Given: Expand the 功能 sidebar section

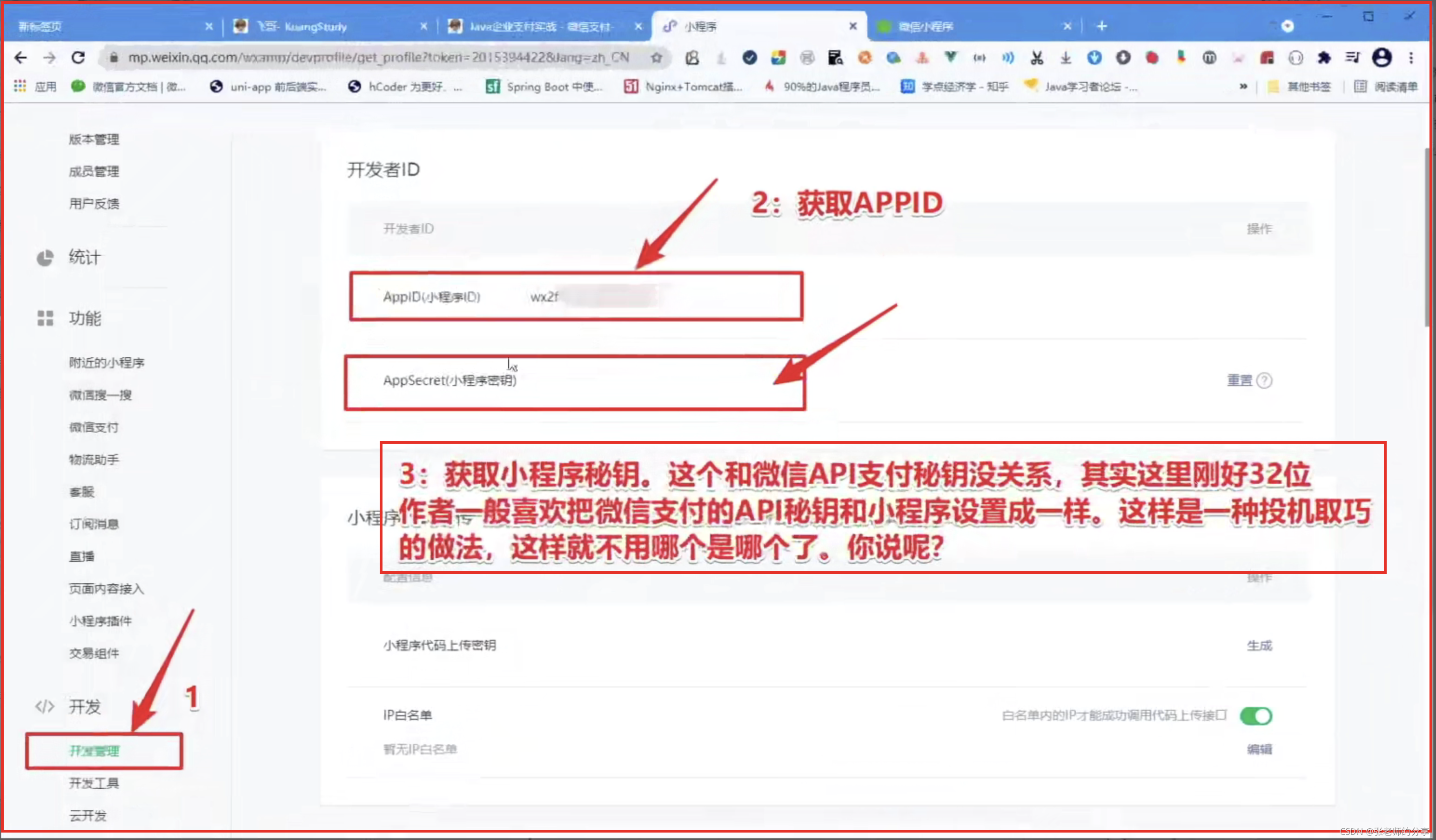Looking at the screenshot, I should point(85,318).
